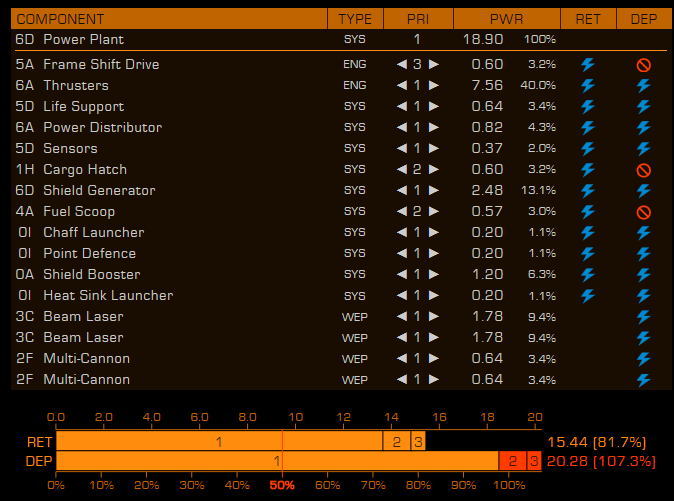The image size is (674, 501).
Task: Click Thrusters retracted lightning icon
Action: [x=588, y=86]
